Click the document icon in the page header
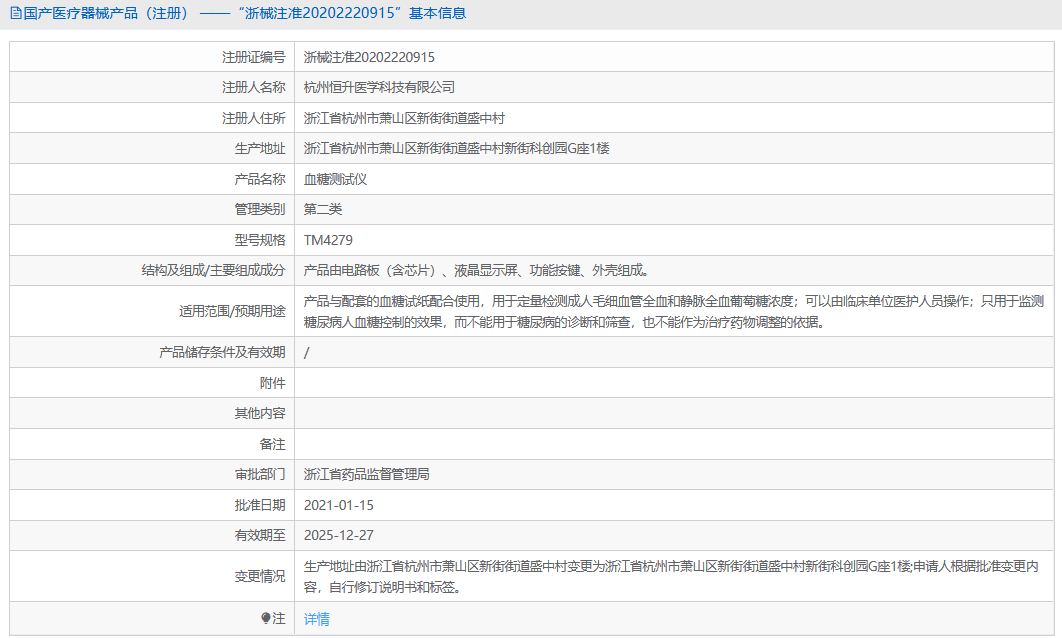 (14, 11)
